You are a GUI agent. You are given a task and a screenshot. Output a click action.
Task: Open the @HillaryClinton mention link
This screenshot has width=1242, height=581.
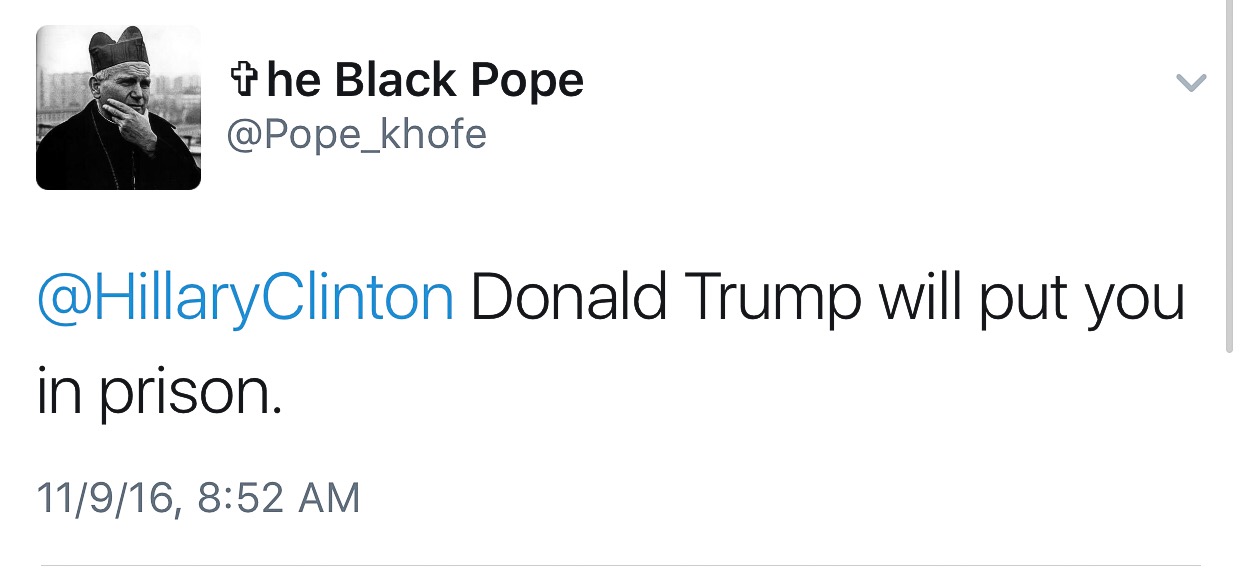point(245,299)
